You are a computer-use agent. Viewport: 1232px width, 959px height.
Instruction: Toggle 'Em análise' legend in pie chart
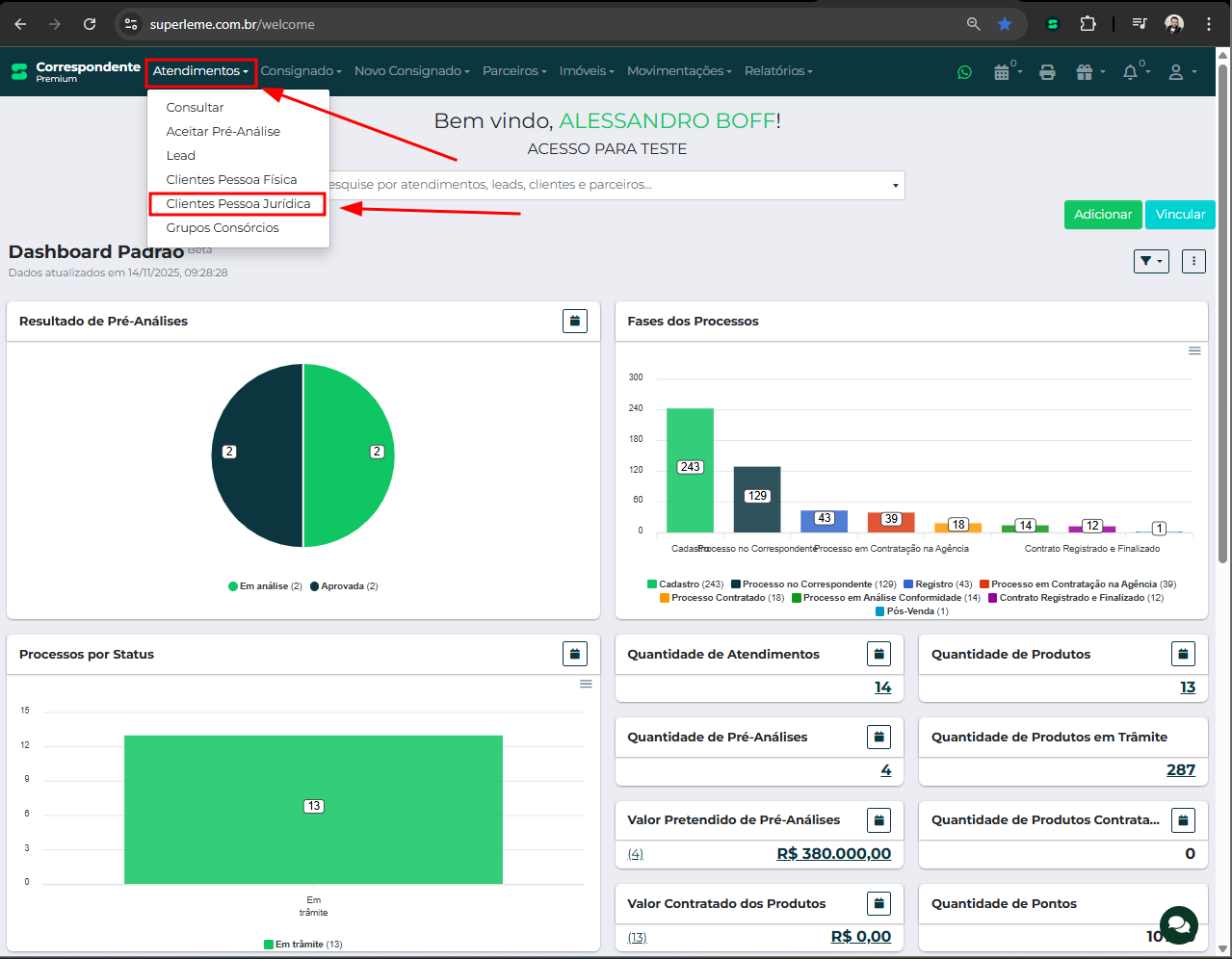click(x=266, y=586)
